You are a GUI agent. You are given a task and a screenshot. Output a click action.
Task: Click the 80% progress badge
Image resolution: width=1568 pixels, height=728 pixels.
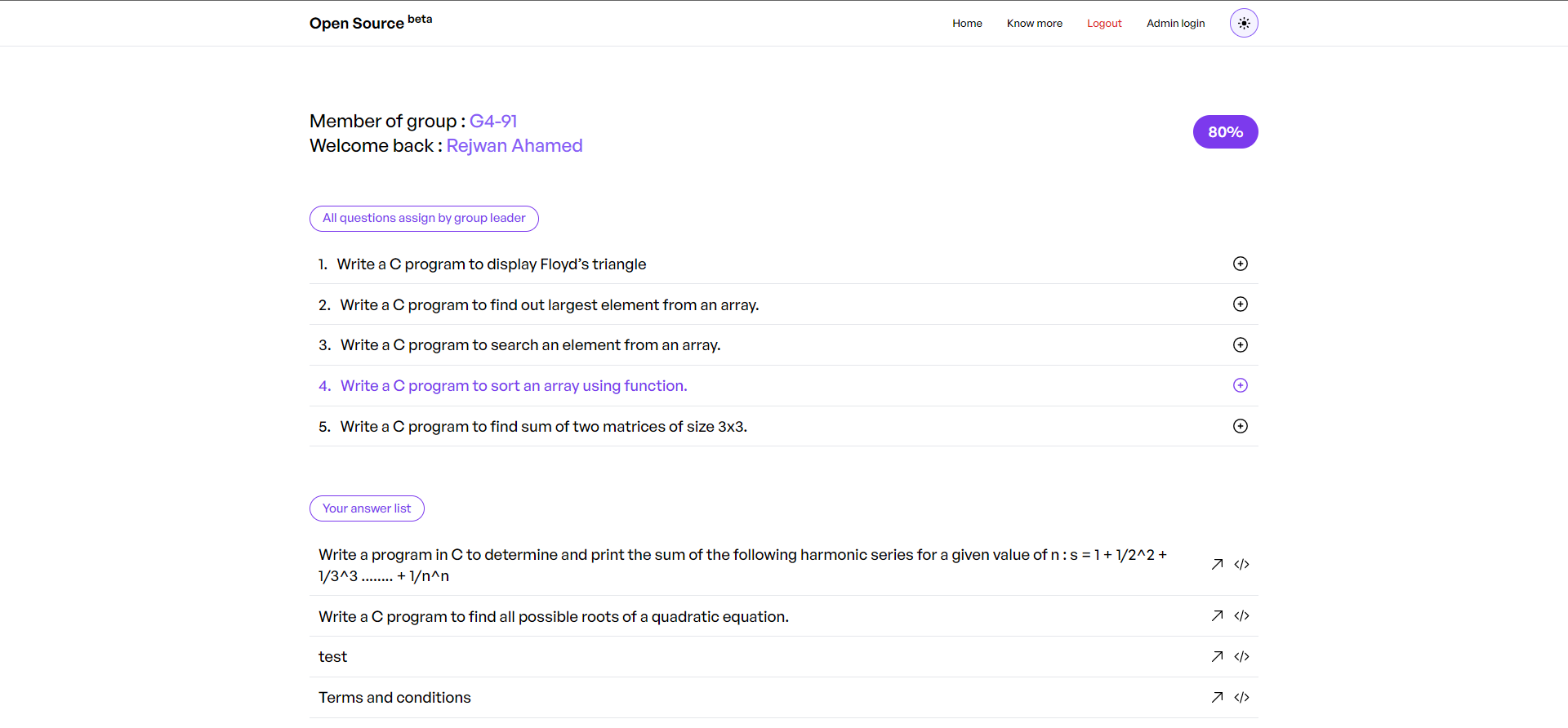[x=1225, y=132]
